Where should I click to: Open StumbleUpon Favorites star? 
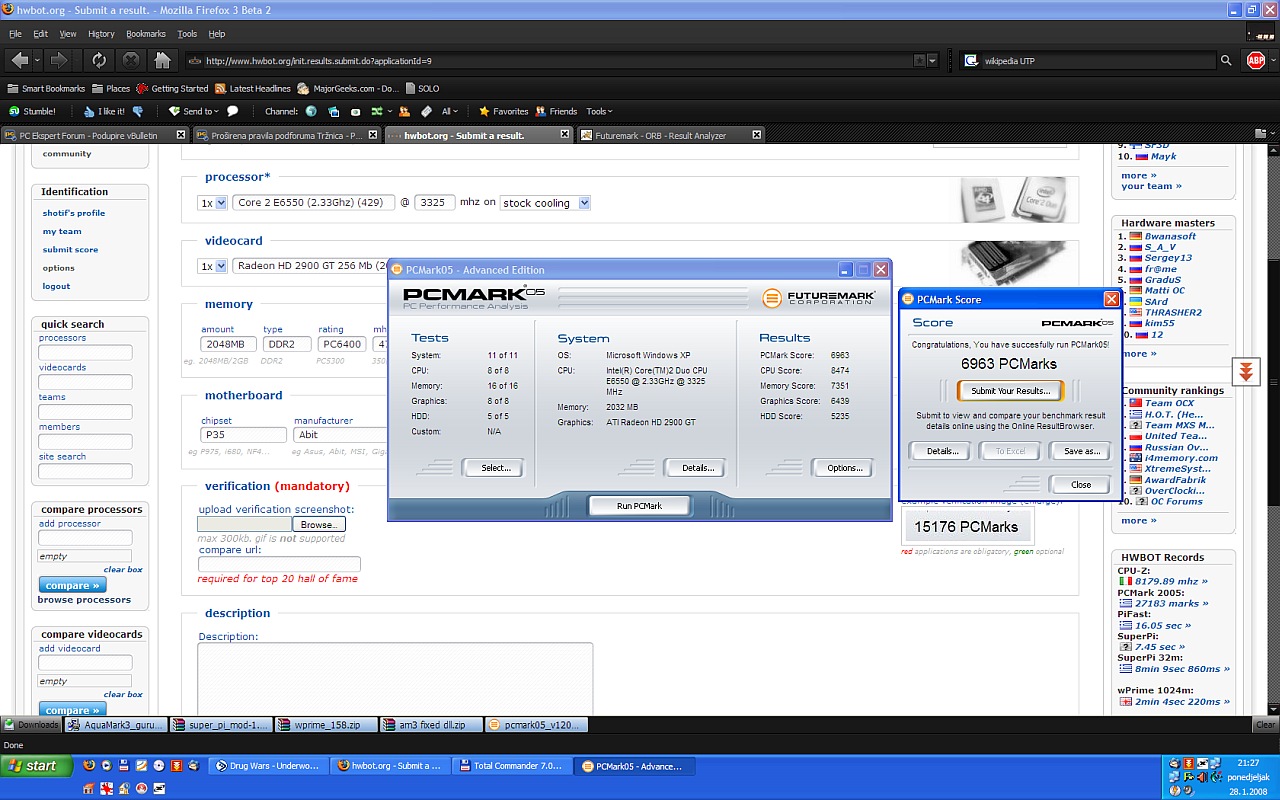503,111
